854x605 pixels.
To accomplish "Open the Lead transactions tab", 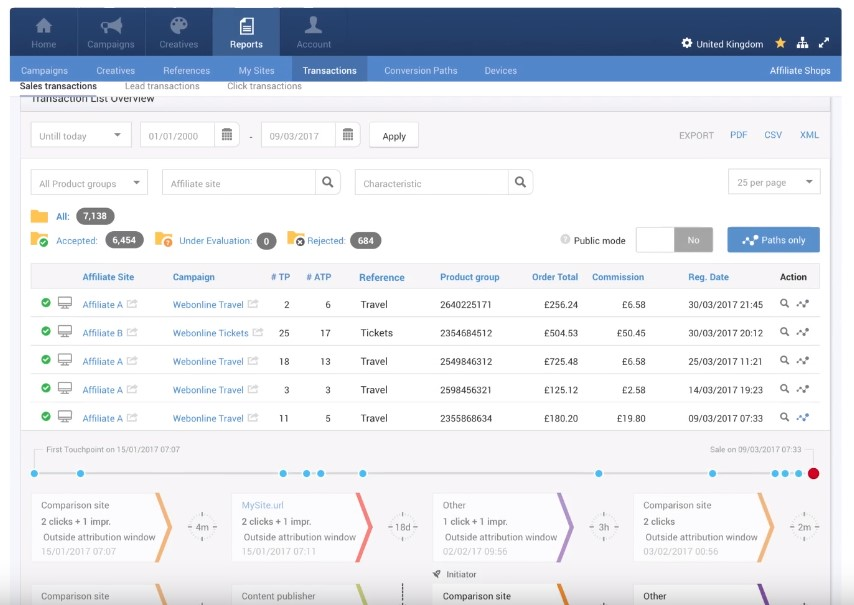I will (x=161, y=86).
